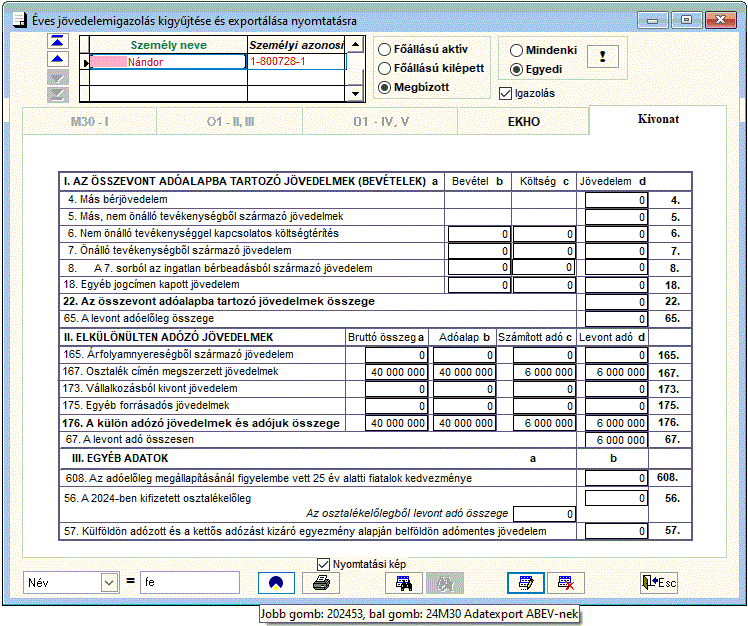Image resolution: width=748 pixels, height=626 pixels.
Task: Click the '167. Osztalék címén megszerzett jövedelmek' label
Action: click(170, 371)
